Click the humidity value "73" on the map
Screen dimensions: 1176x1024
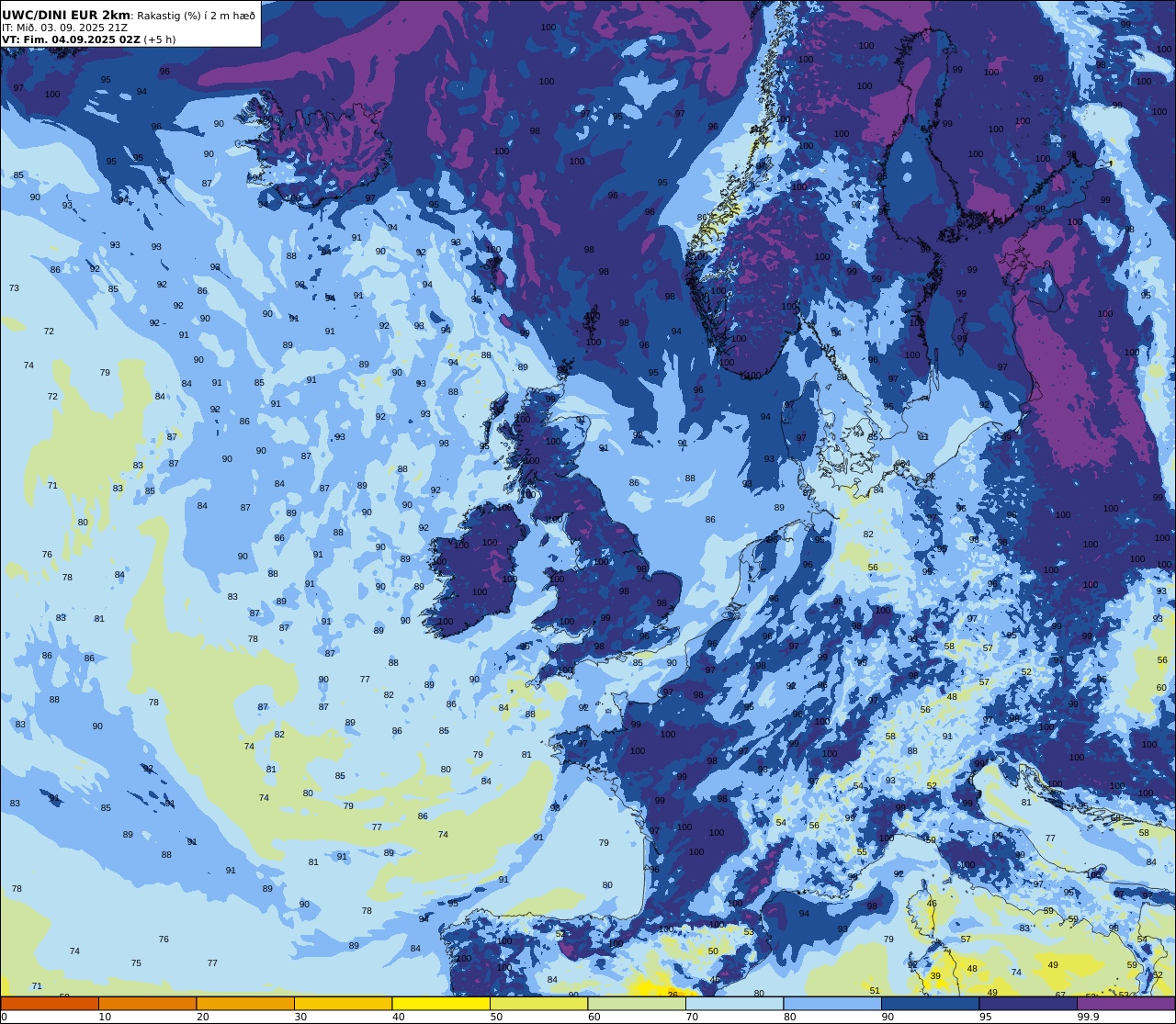point(14,288)
